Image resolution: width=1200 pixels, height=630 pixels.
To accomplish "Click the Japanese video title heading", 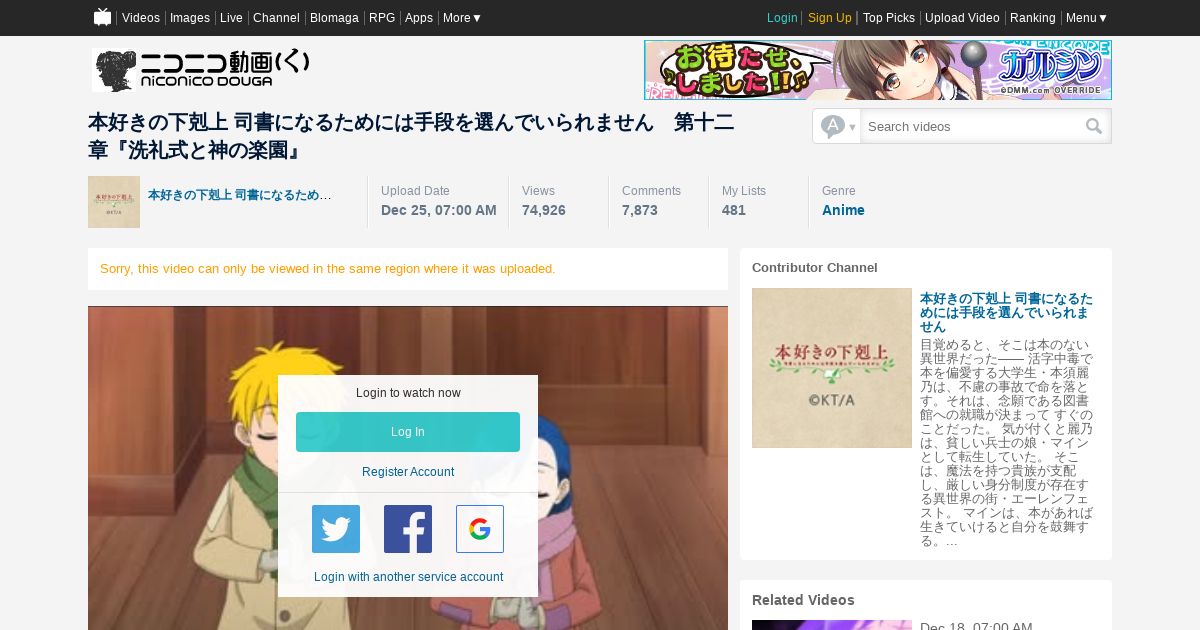I will [411, 137].
